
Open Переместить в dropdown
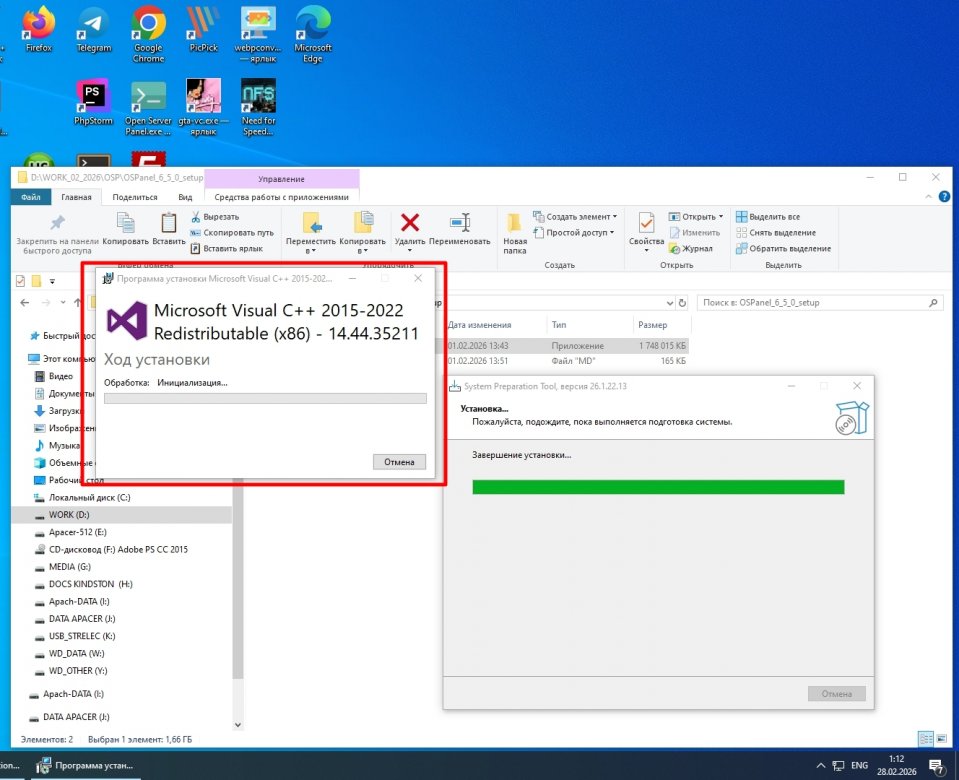311,234
